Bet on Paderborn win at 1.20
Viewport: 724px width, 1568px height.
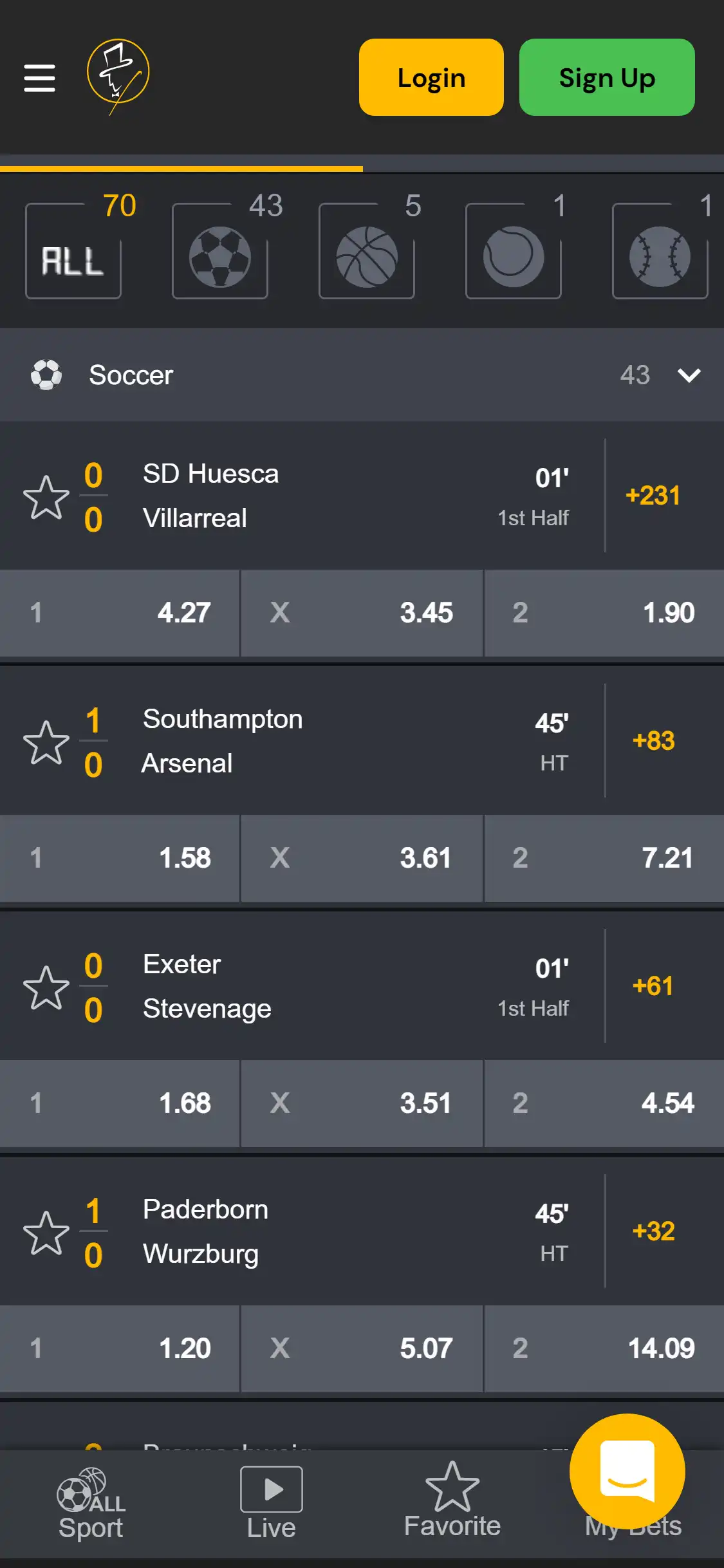[x=120, y=1349]
